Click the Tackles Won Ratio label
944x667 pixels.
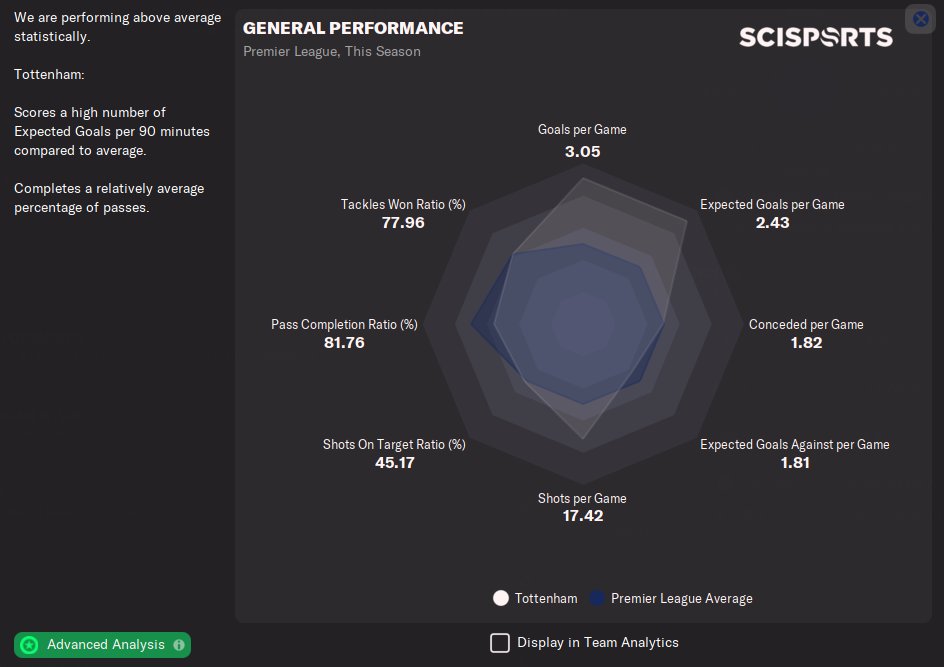[403, 204]
